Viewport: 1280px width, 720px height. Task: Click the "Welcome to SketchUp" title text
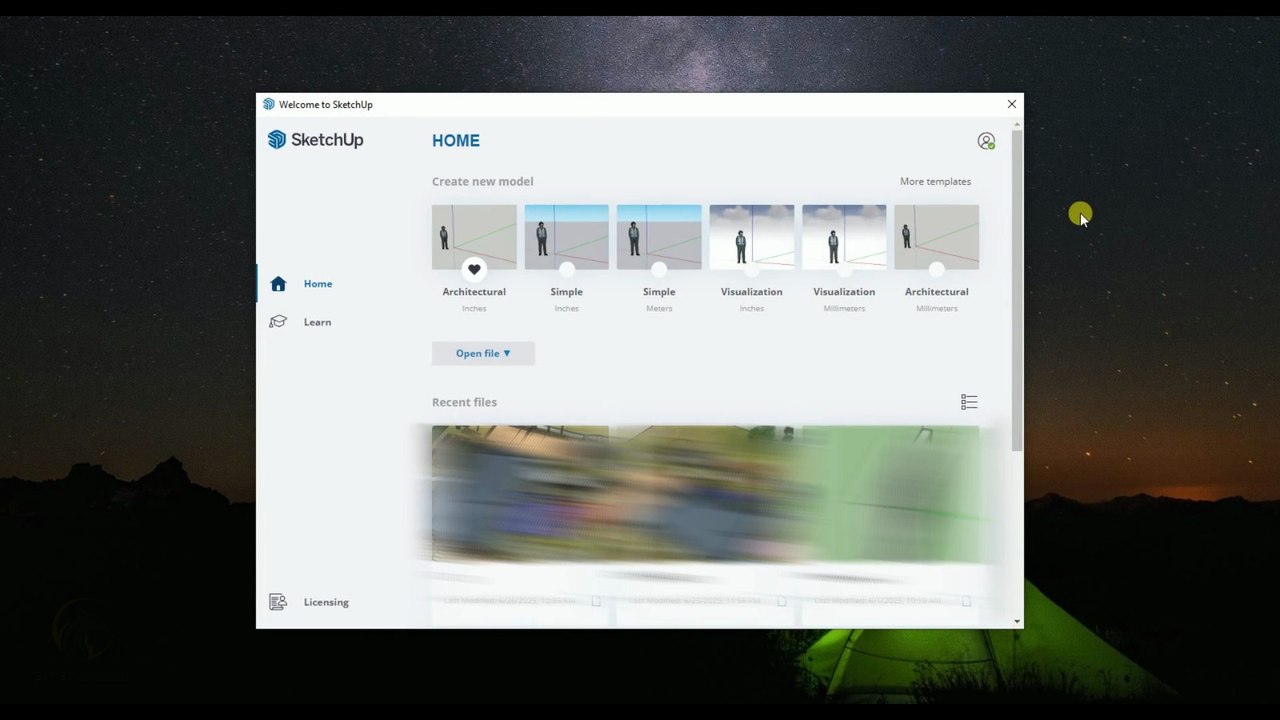point(326,104)
